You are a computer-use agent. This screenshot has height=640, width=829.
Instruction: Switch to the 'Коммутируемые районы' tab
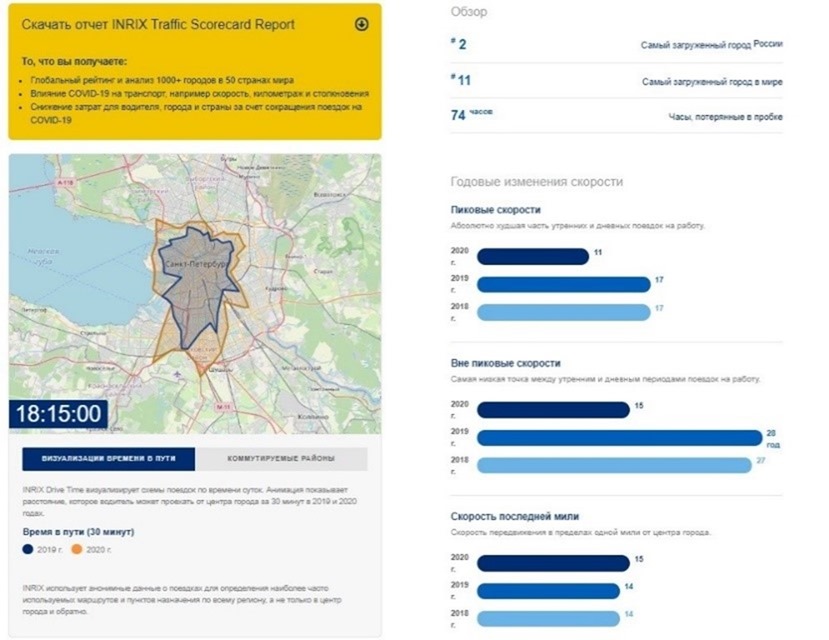point(281,459)
